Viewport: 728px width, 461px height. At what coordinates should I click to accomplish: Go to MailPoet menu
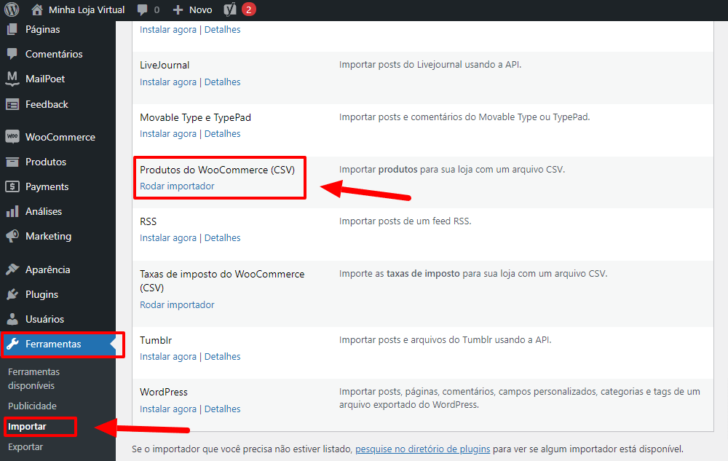click(45, 79)
